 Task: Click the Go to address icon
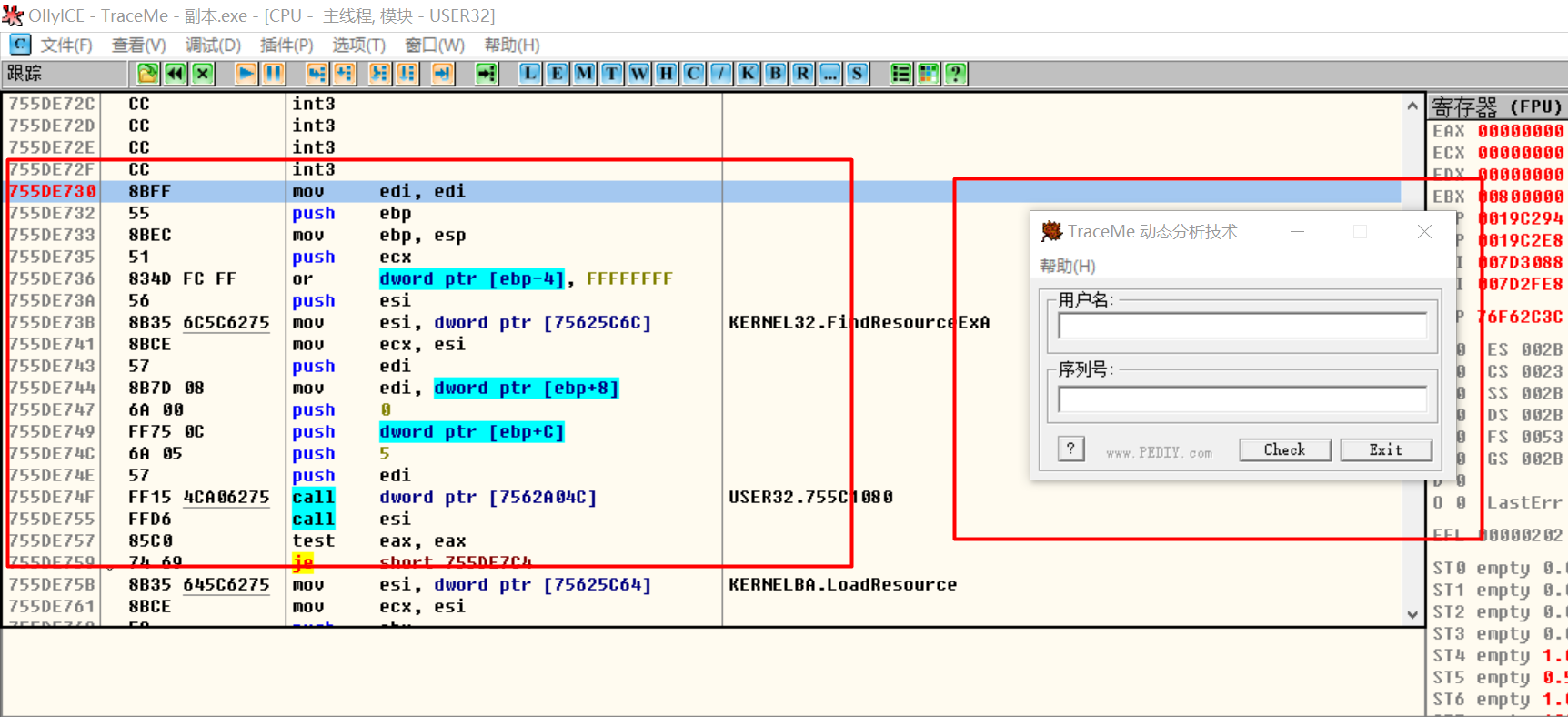coord(487,74)
